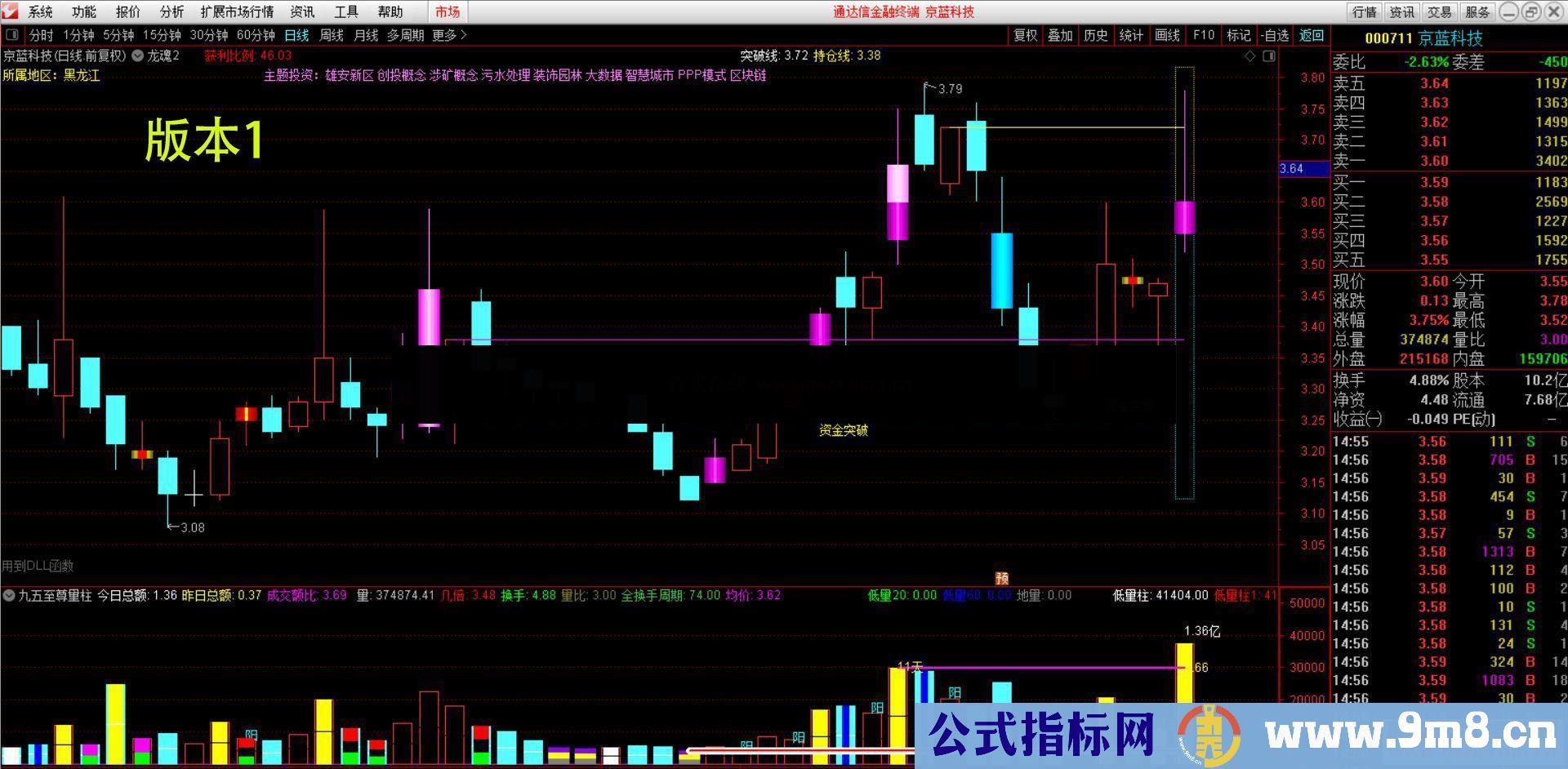1568x769 pixels.
Task: Click the 1.36亿 volume bar label
Action: (1202, 631)
